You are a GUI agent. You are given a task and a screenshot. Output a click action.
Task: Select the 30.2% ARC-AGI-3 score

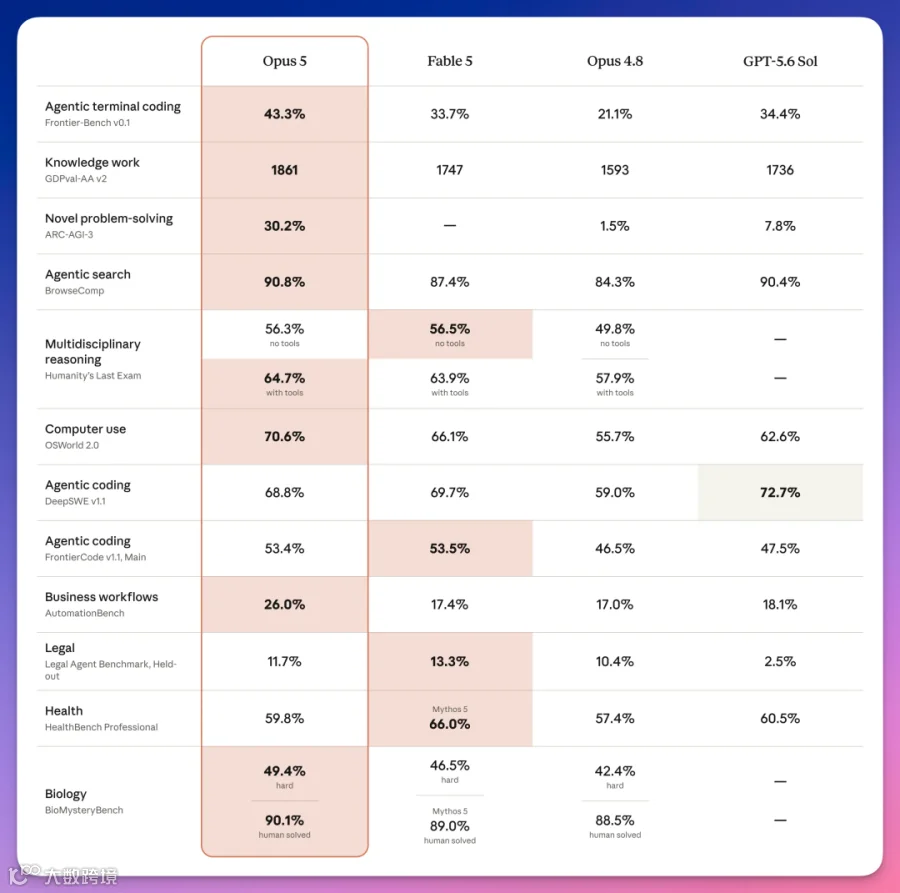pyautogui.click(x=285, y=226)
